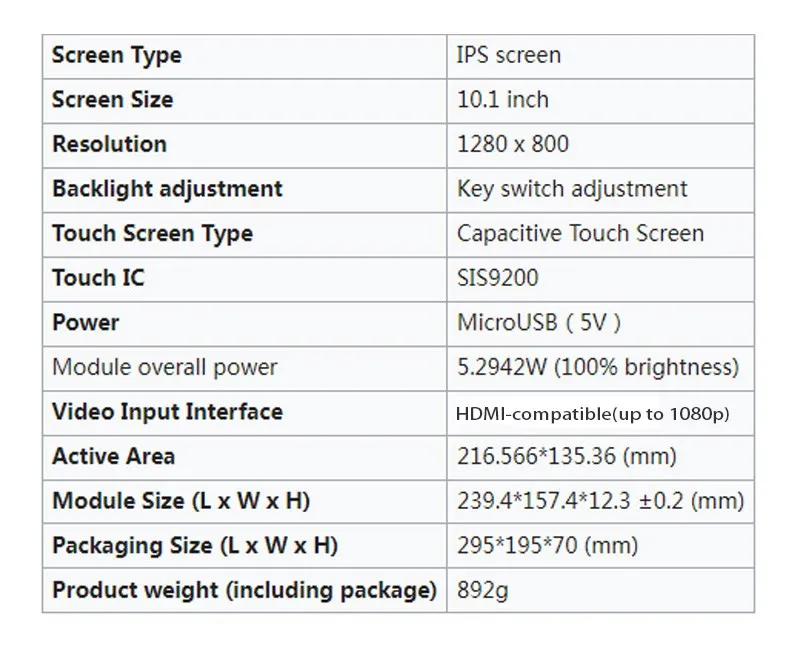Select the "1280 x 800" resolution value

[513, 144]
